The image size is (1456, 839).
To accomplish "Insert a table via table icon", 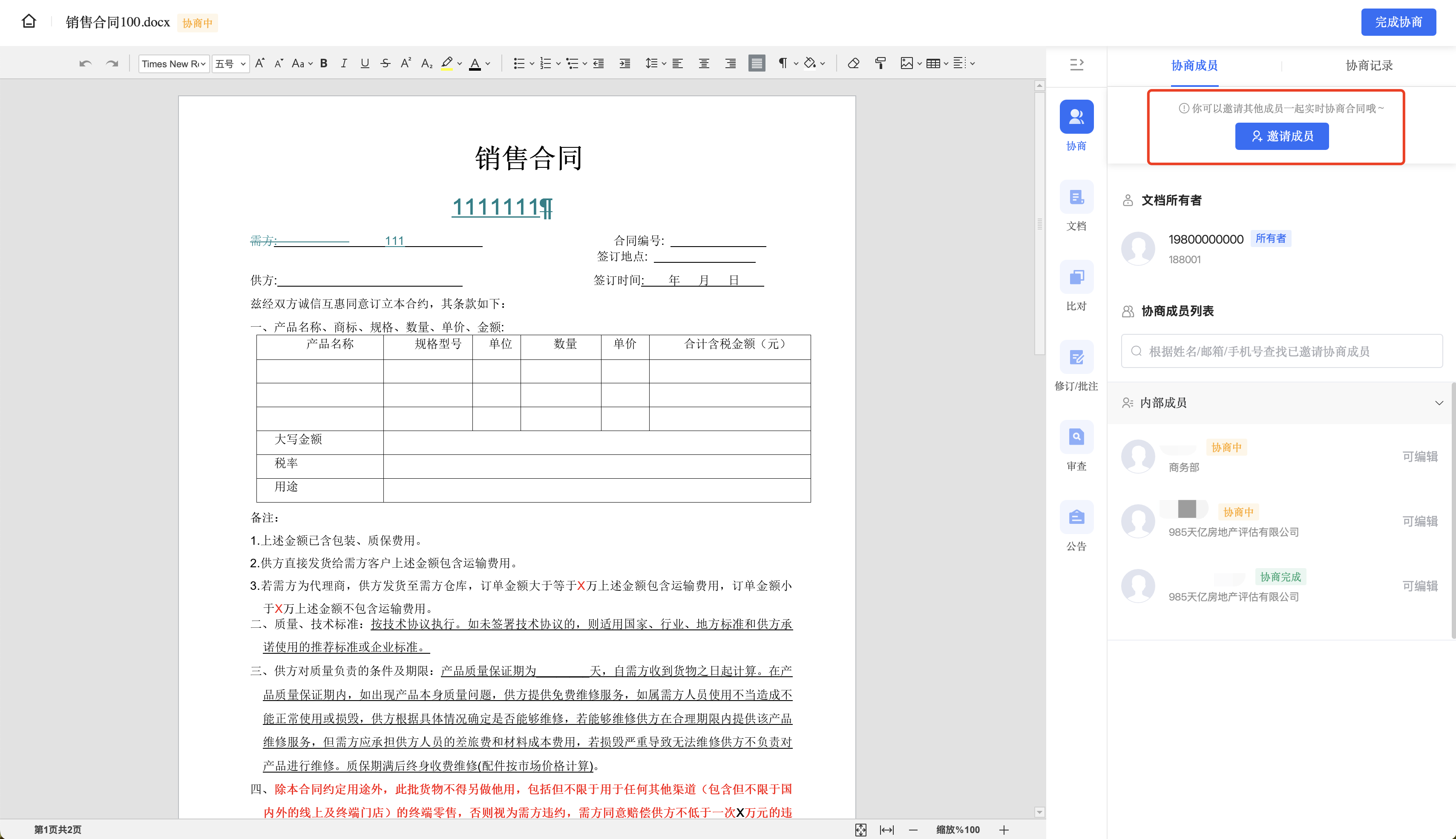I will click(x=933, y=63).
